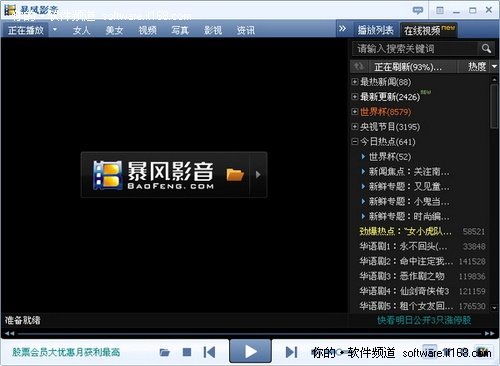Screen dimensions: 500x366
Task: Open the 写真 channel tab
Action: pyautogui.click(x=180, y=30)
